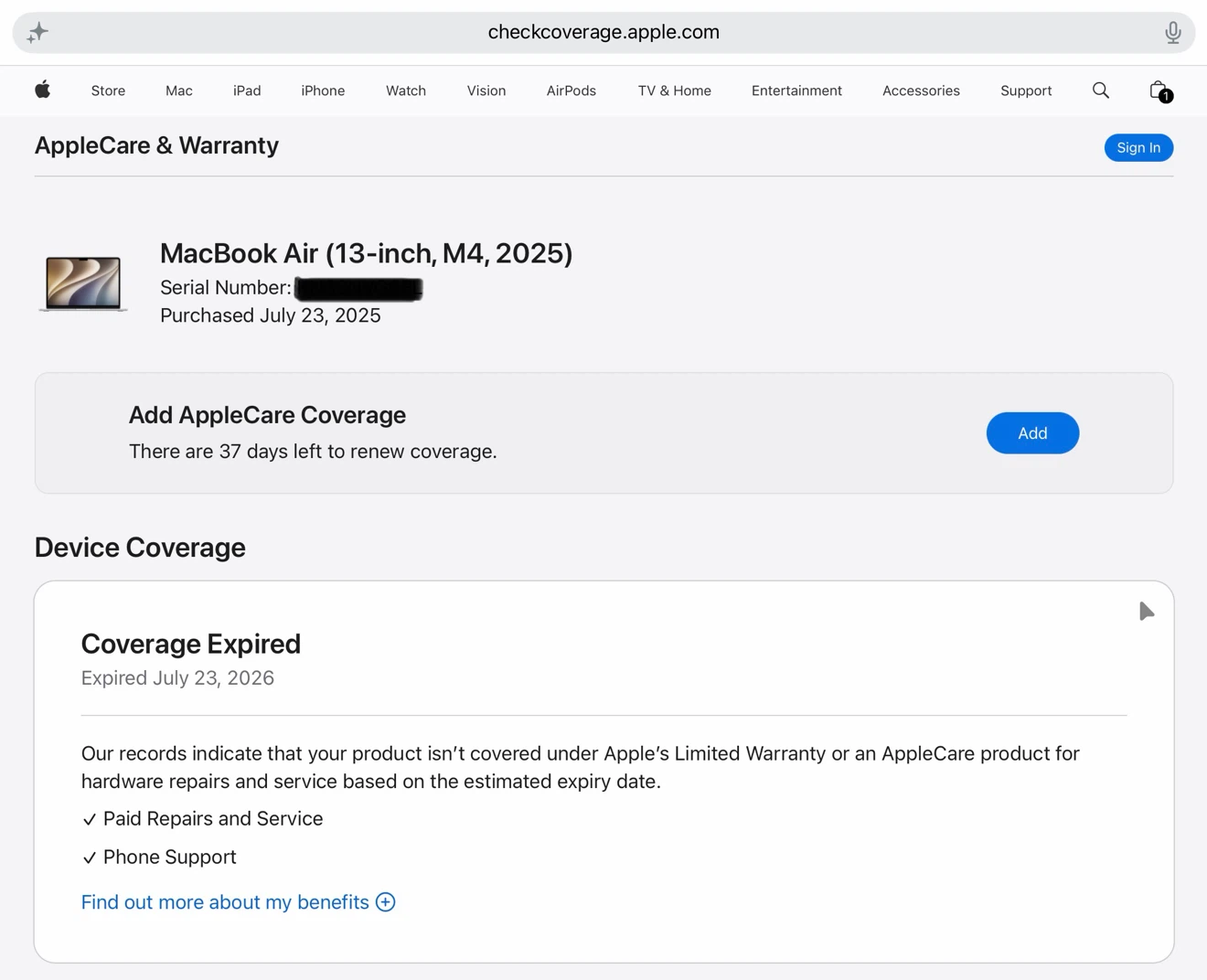1207x980 pixels.
Task: Open the Watch menu
Action: [x=406, y=91]
